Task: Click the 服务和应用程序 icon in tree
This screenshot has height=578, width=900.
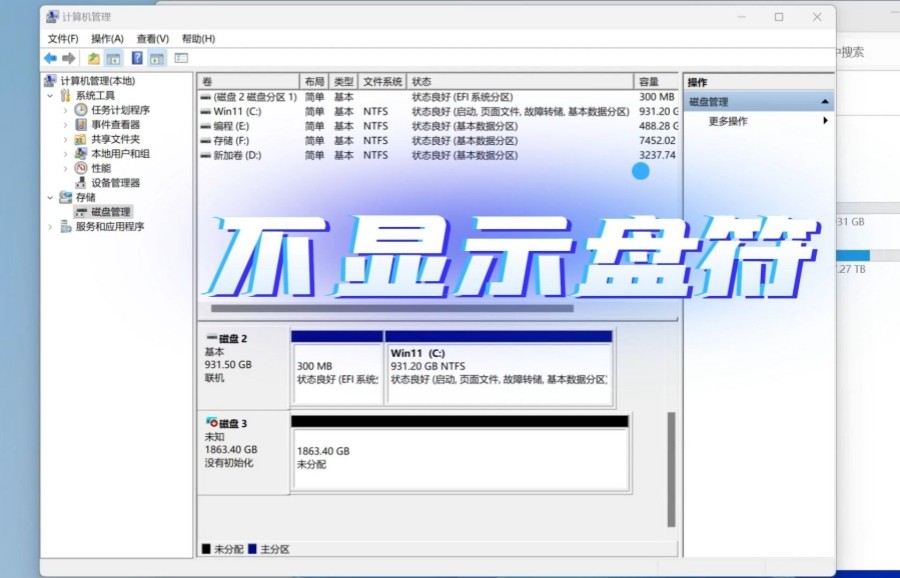Action: [x=66, y=226]
